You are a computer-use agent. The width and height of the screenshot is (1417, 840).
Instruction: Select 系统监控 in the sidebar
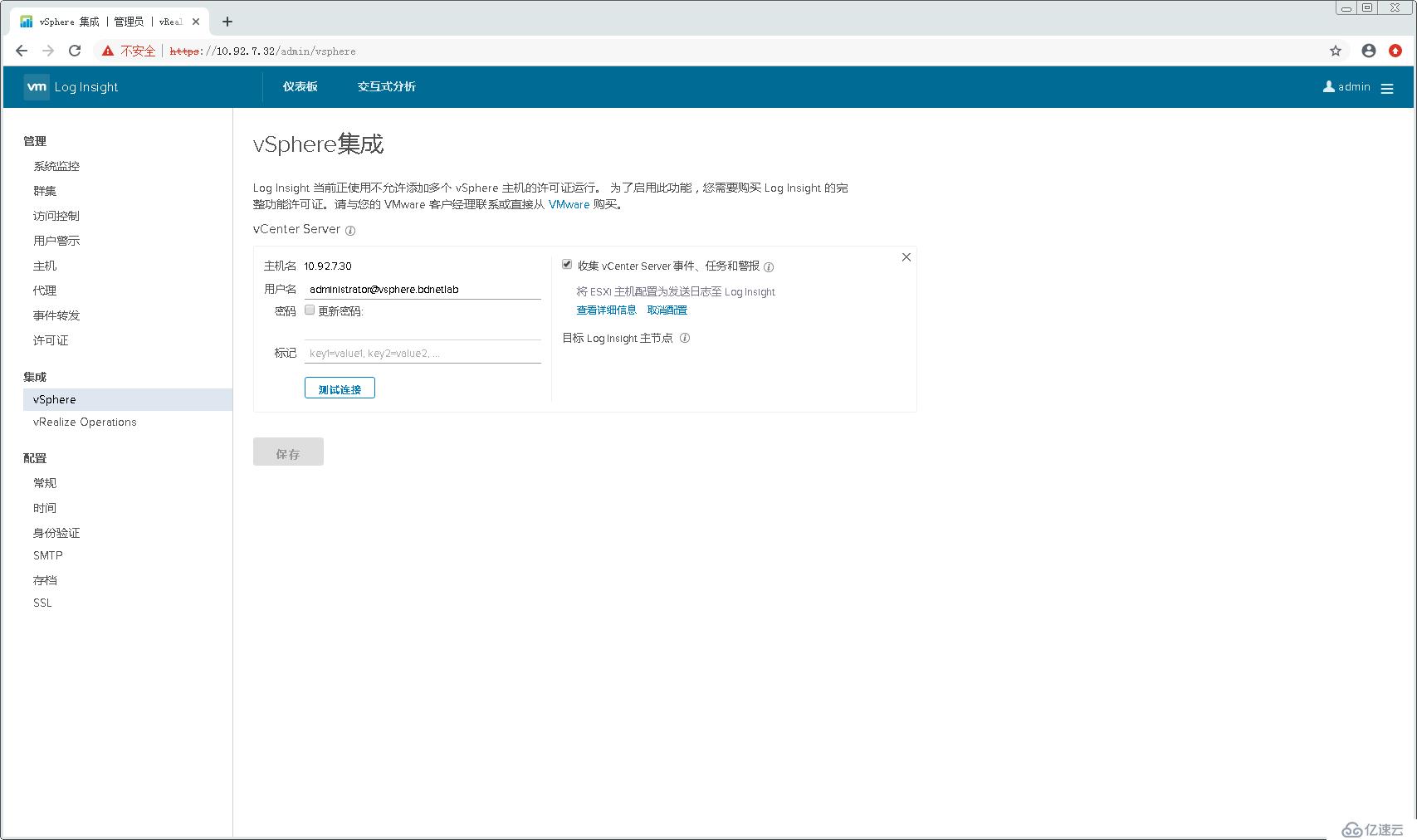tap(56, 166)
